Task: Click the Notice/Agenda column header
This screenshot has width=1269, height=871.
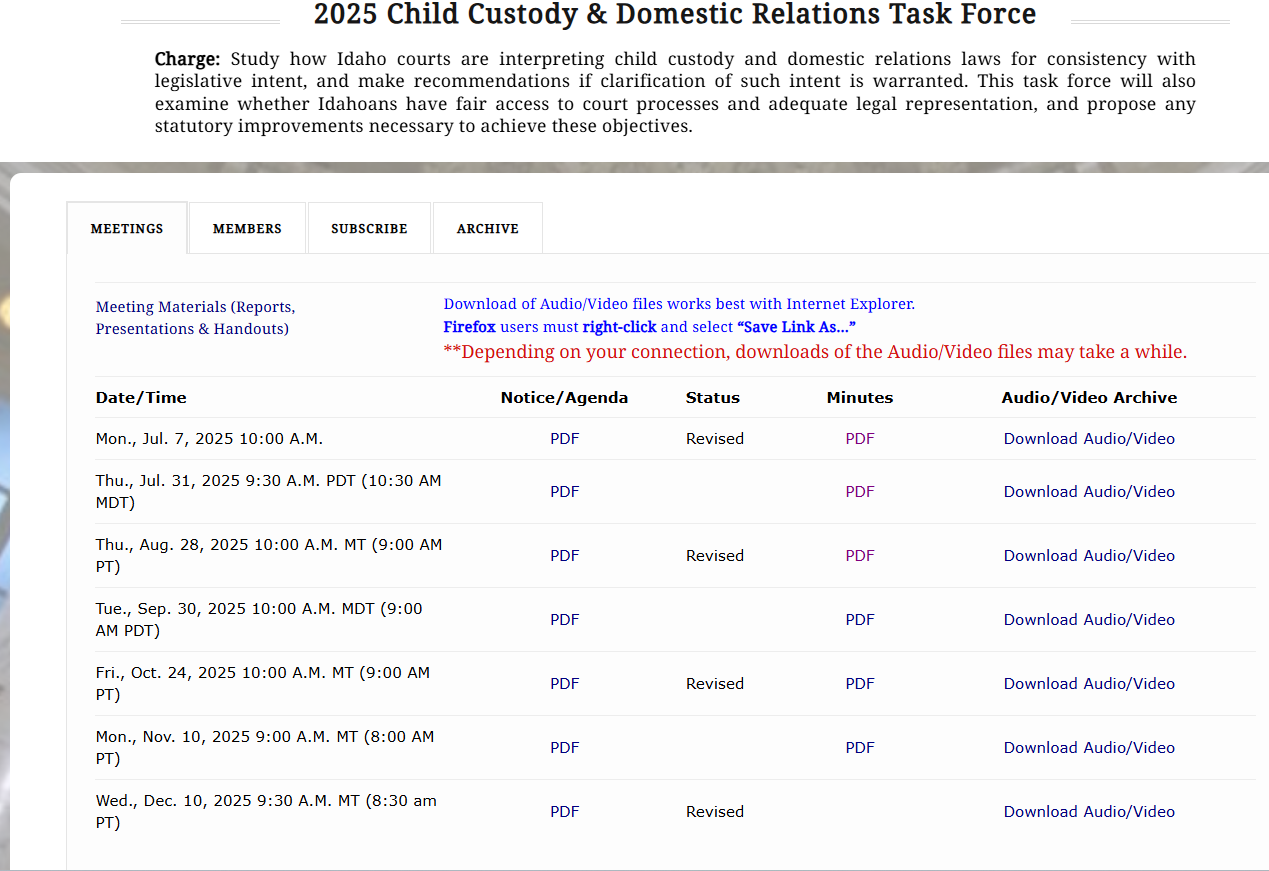Action: point(565,398)
